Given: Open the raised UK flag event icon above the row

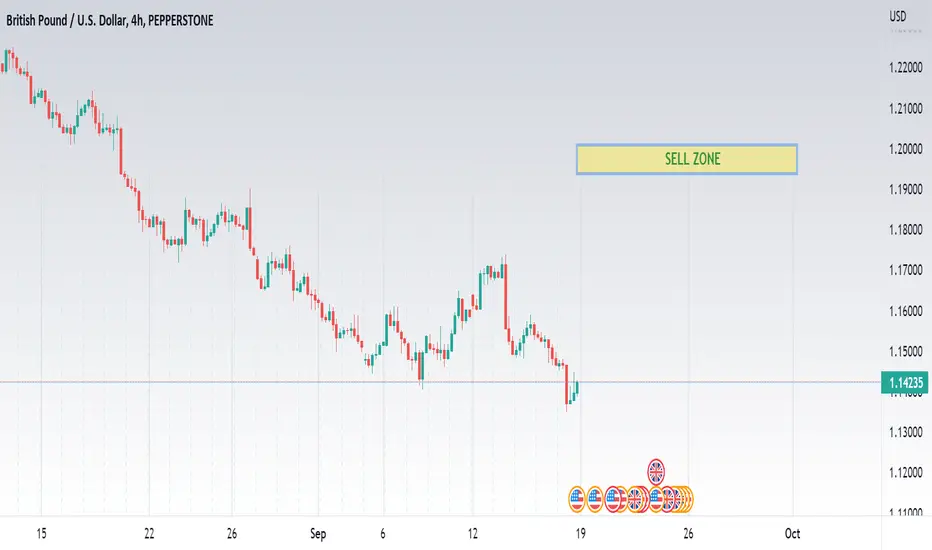Looking at the screenshot, I should coord(656,472).
